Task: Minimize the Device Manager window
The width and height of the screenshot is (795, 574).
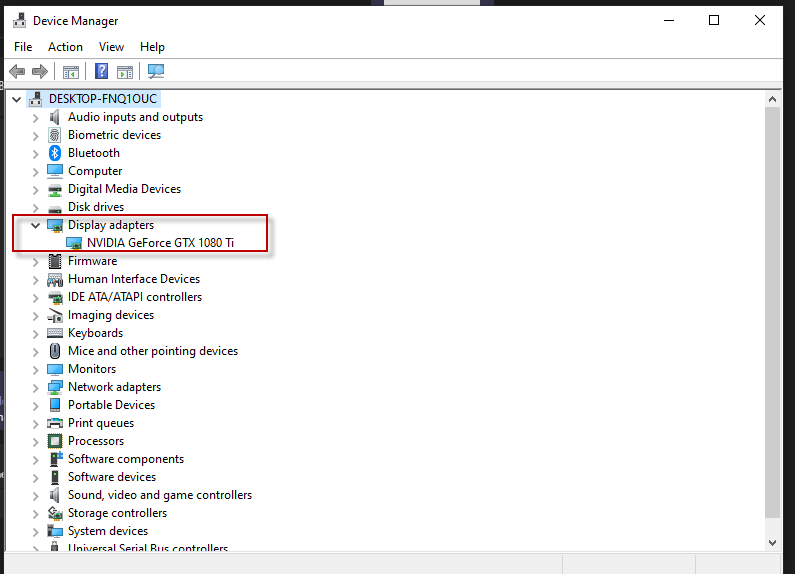Action: pyautogui.click(x=669, y=20)
